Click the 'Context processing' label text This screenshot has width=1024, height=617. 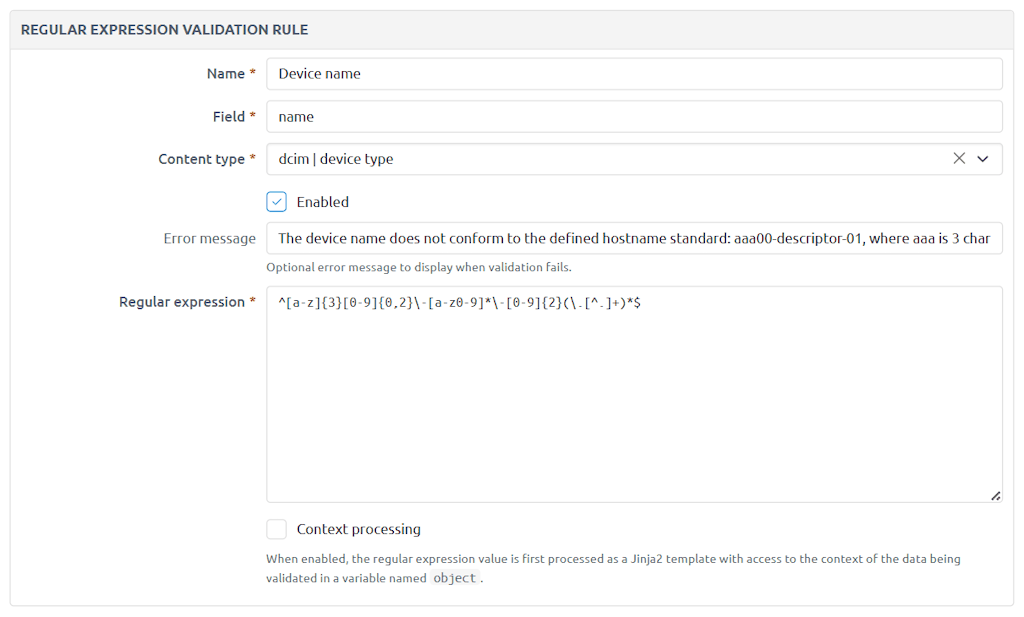click(x=359, y=529)
